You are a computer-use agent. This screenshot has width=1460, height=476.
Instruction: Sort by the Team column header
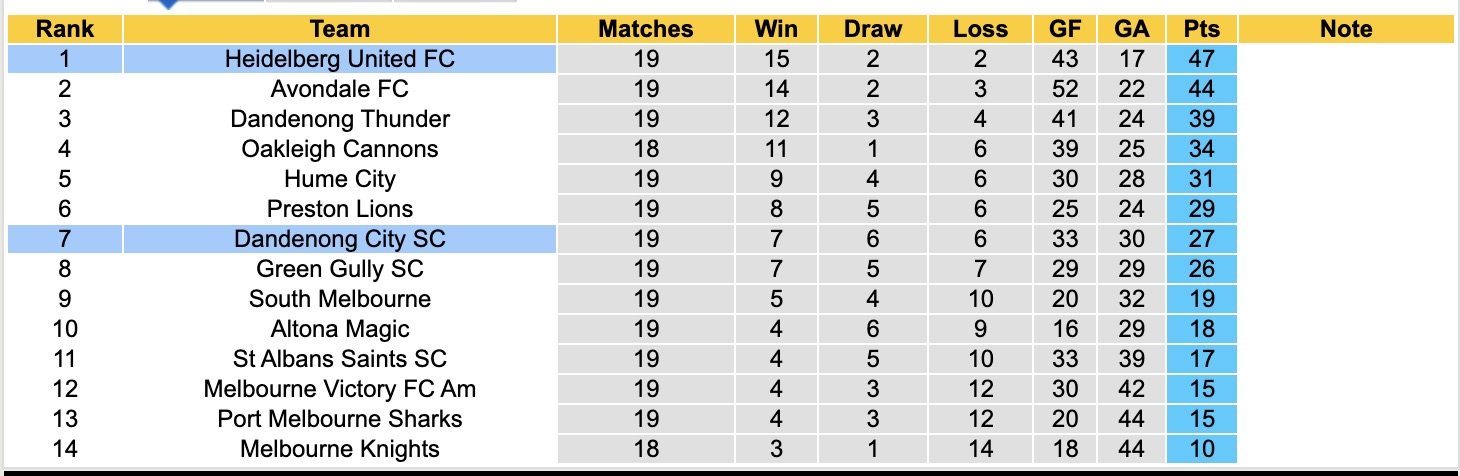tap(339, 29)
